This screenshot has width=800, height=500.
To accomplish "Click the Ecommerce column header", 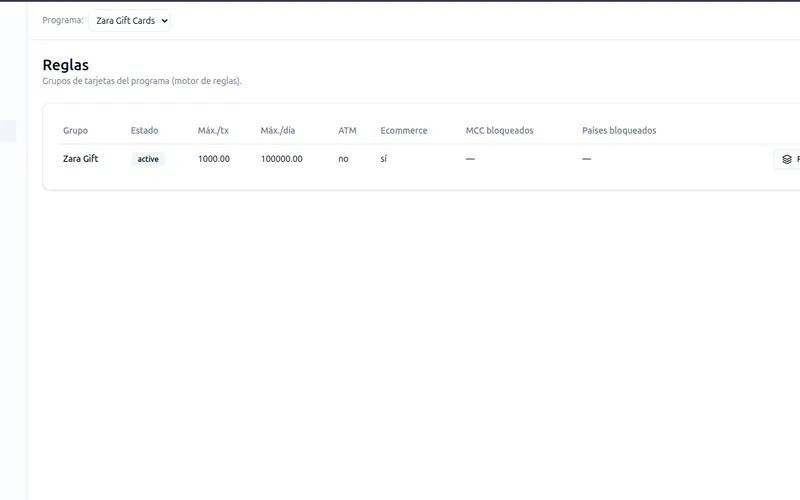I will tap(404, 131).
